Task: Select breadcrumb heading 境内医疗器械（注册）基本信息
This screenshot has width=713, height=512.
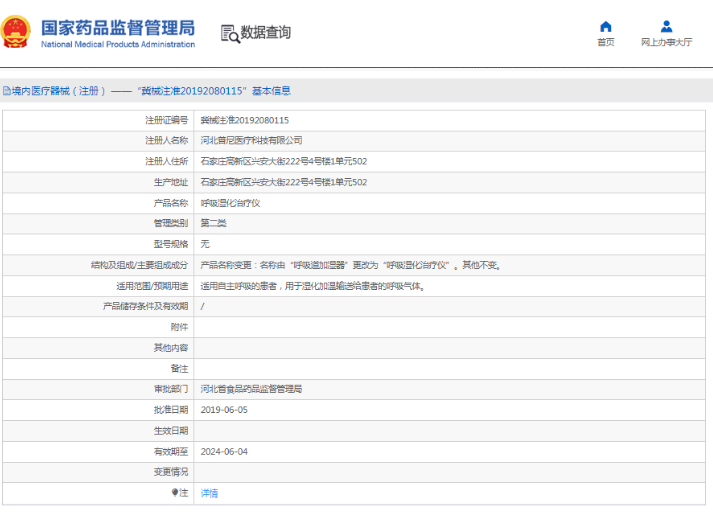Action: (151, 91)
